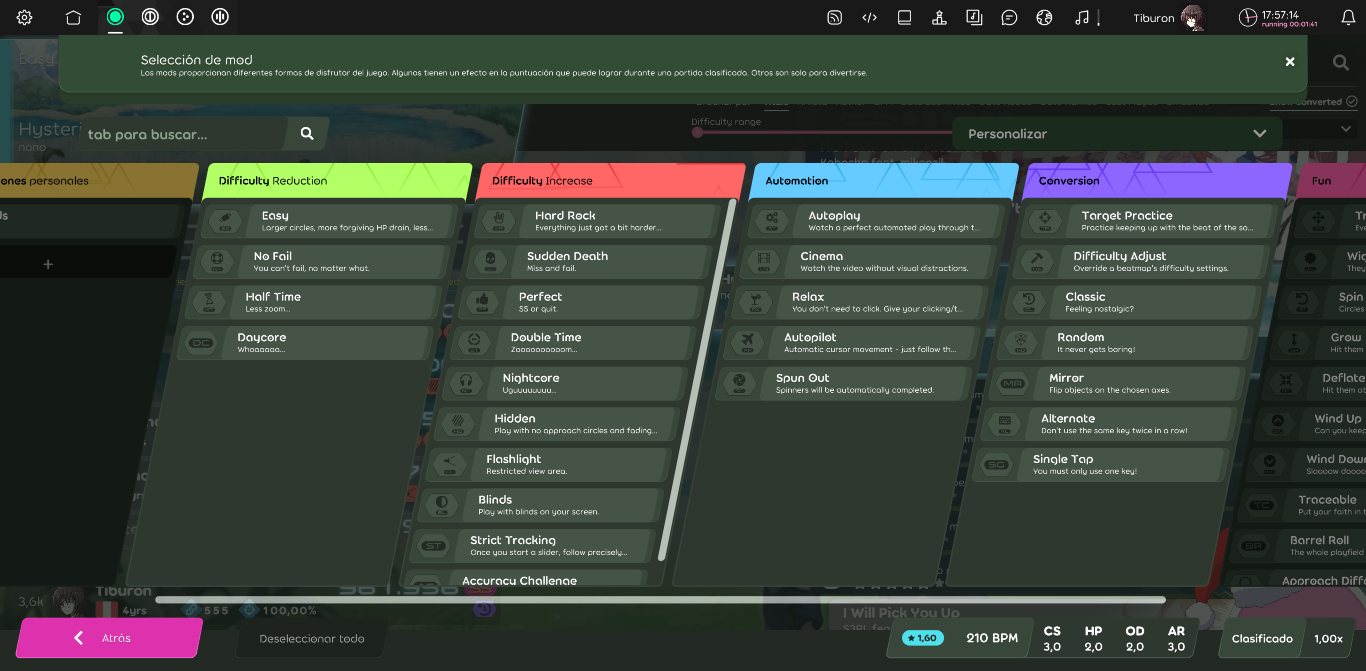The width and height of the screenshot is (1366, 671).
Task: Open the Tiburon user profile button
Action: 1167,17
